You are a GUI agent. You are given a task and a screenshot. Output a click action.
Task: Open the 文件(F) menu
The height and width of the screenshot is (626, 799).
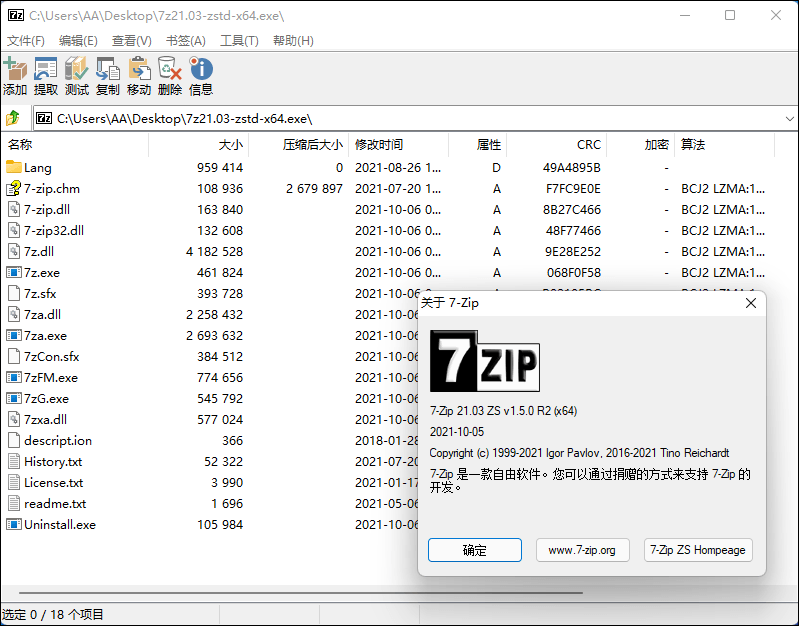click(26, 41)
